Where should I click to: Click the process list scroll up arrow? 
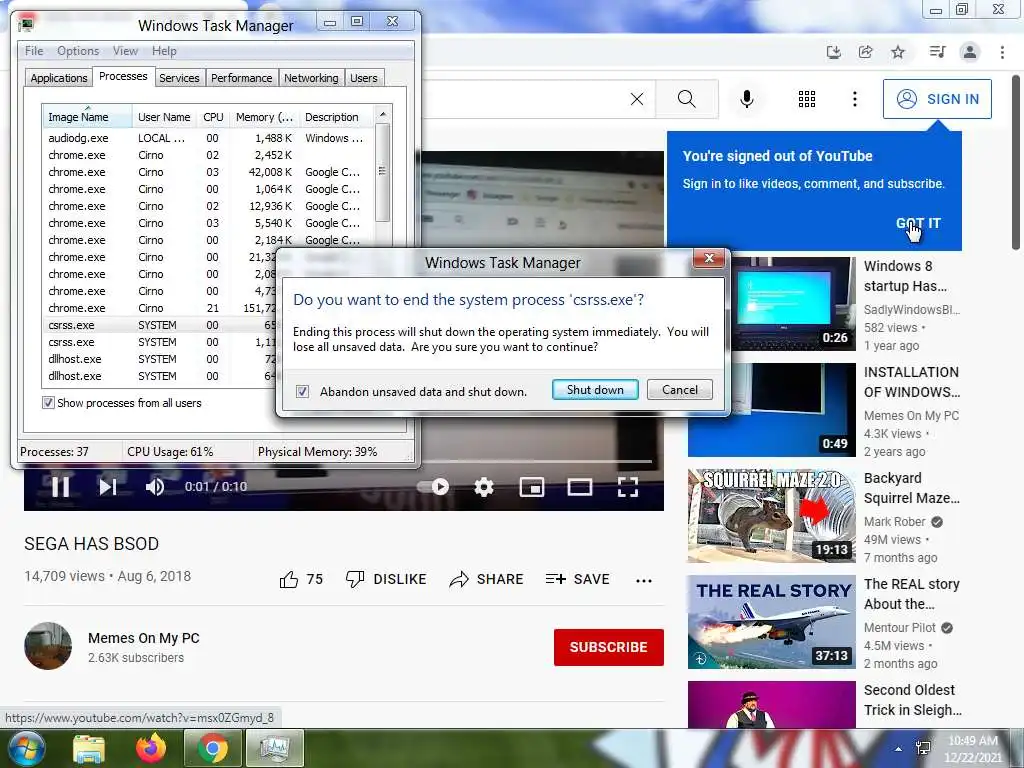383,114
